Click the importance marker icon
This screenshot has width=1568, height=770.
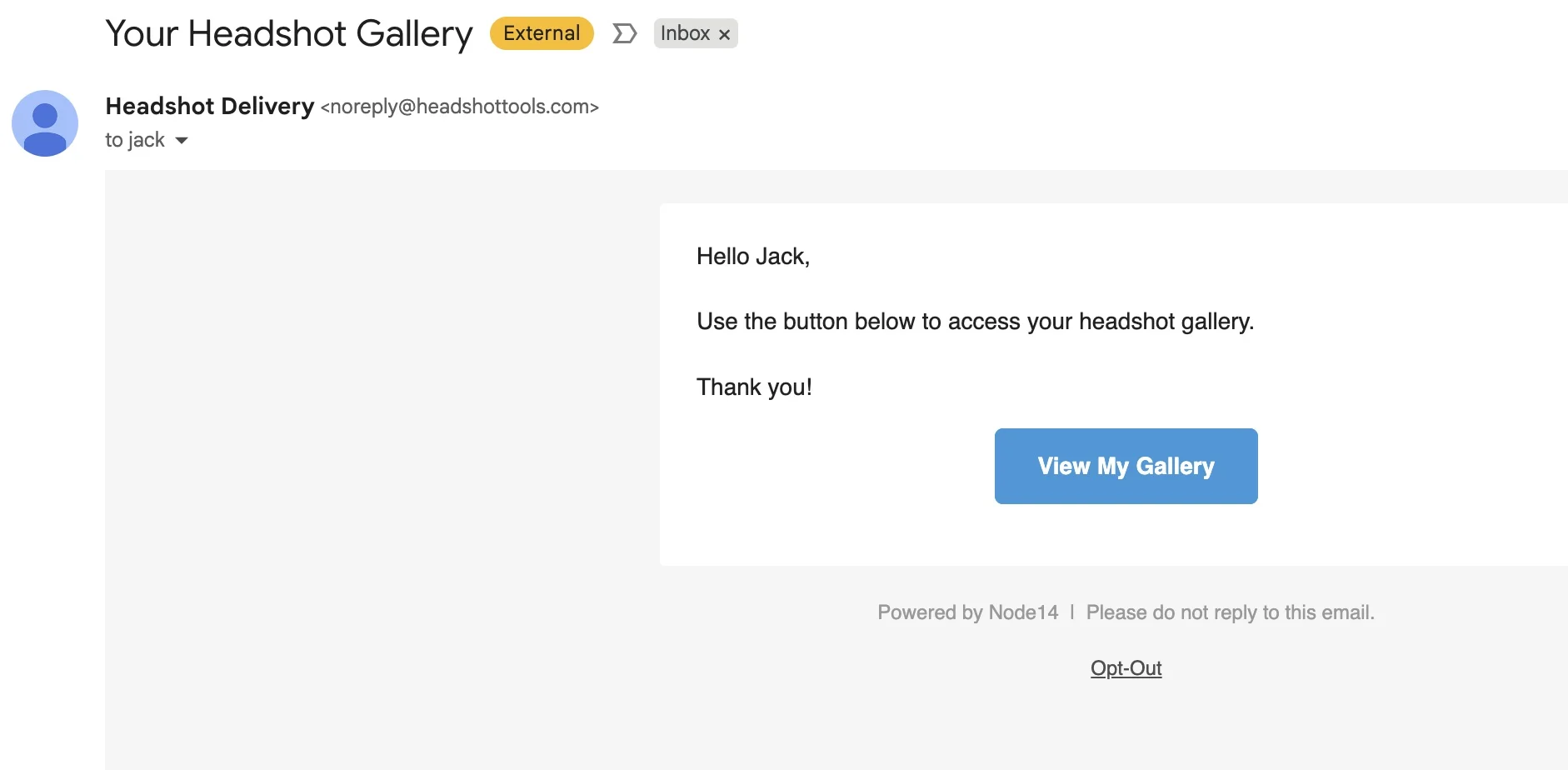[x=624, y=33]
